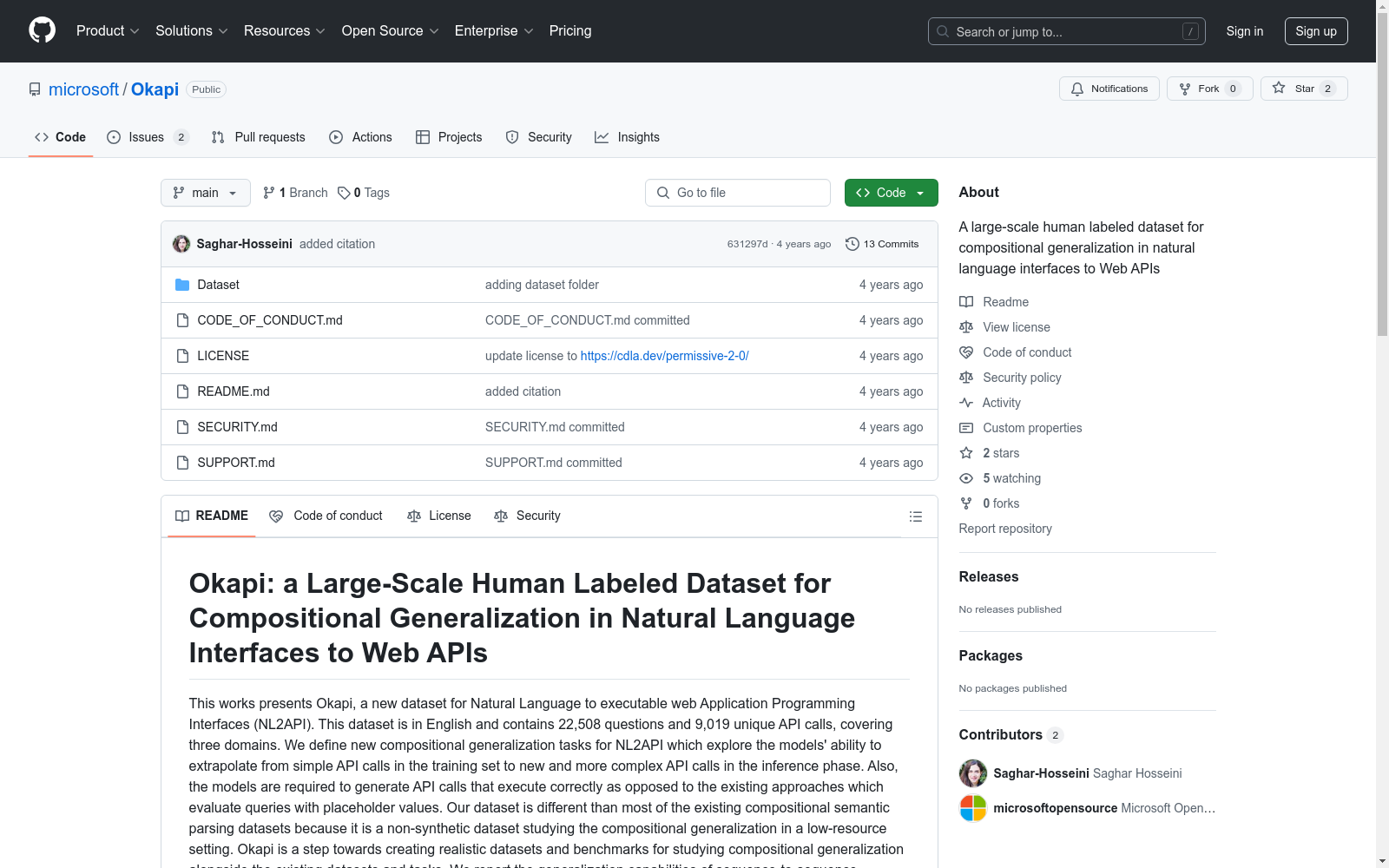
Task: Open the README outline list icon
Action: 915,516
